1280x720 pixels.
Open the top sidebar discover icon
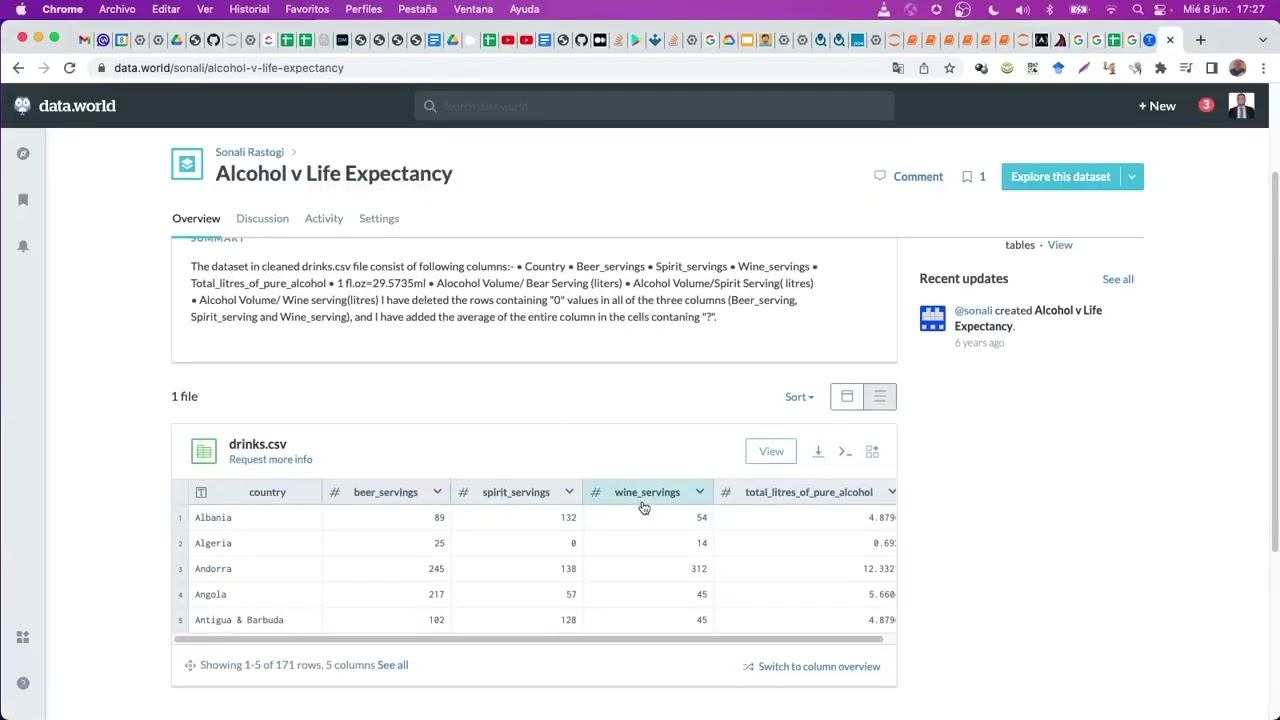tap(23, 154)
